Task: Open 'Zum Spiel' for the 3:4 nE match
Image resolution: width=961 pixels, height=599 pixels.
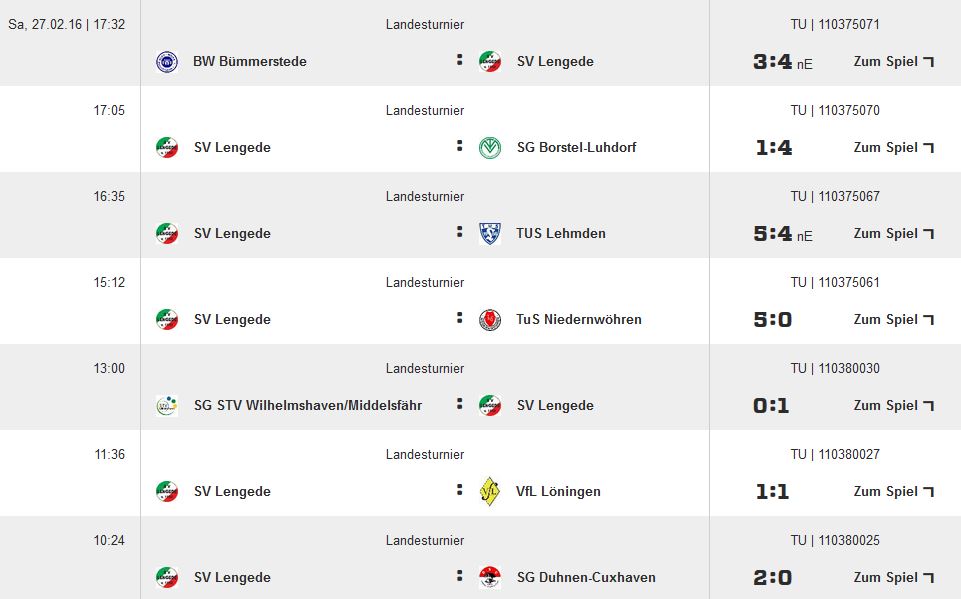Action: tap(893, 62)
